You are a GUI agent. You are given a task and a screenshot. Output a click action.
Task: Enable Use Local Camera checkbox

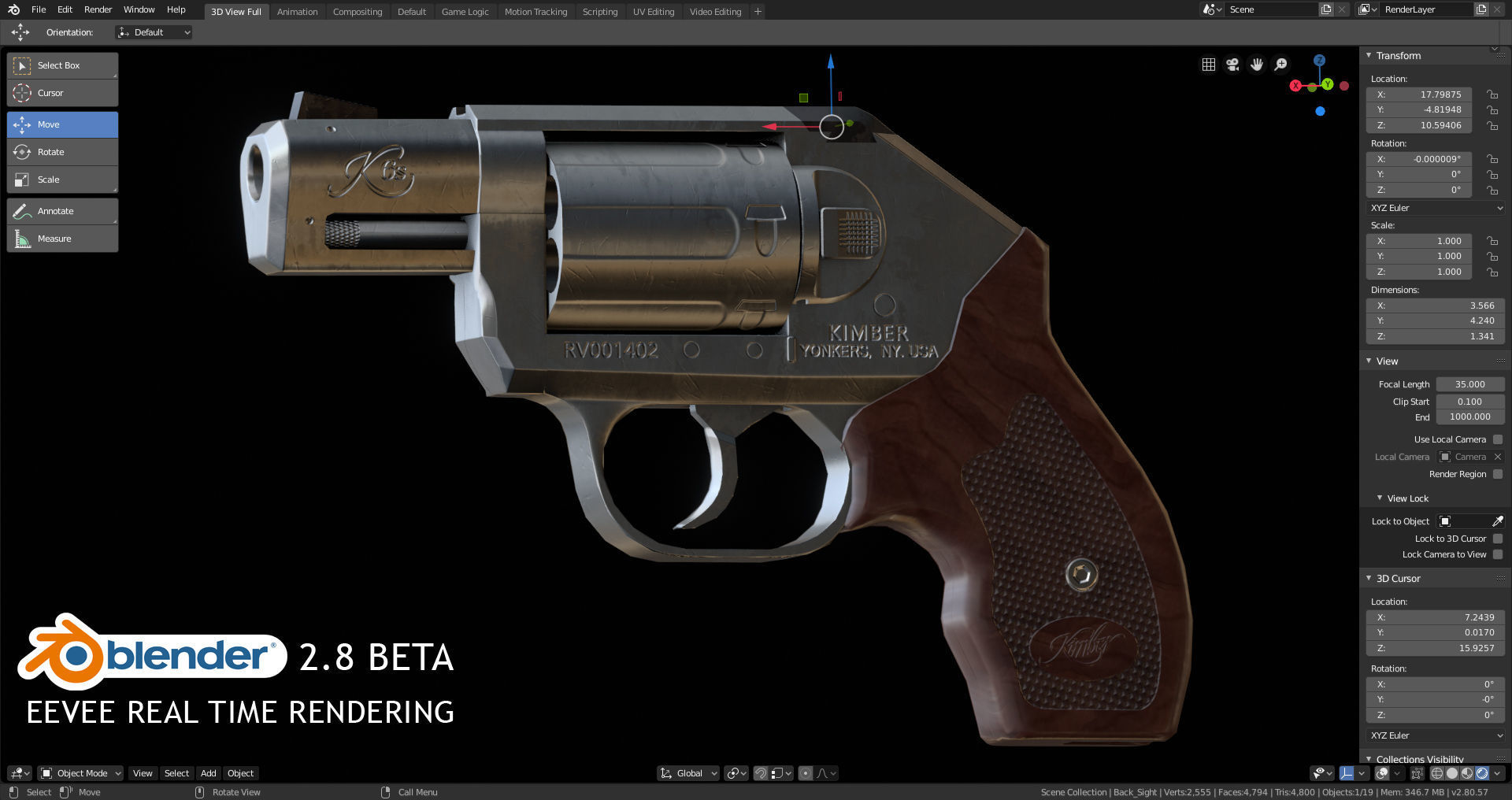click(x=1498, y=439)
